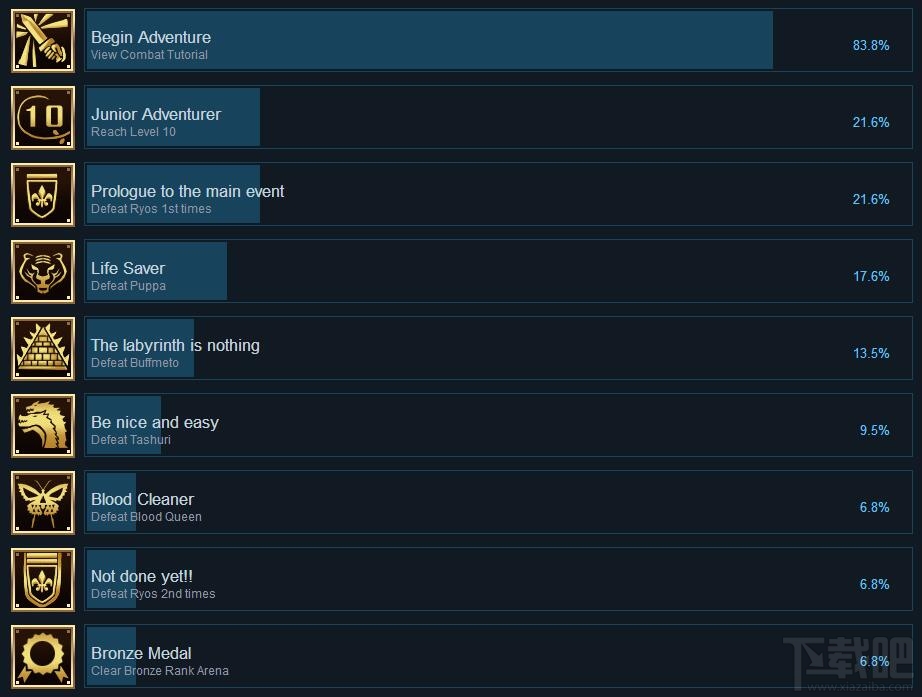The image size is (922, 697).
Task: Click the 21.6% value for Junior Adventurer
Action: [x=871, y=122]
